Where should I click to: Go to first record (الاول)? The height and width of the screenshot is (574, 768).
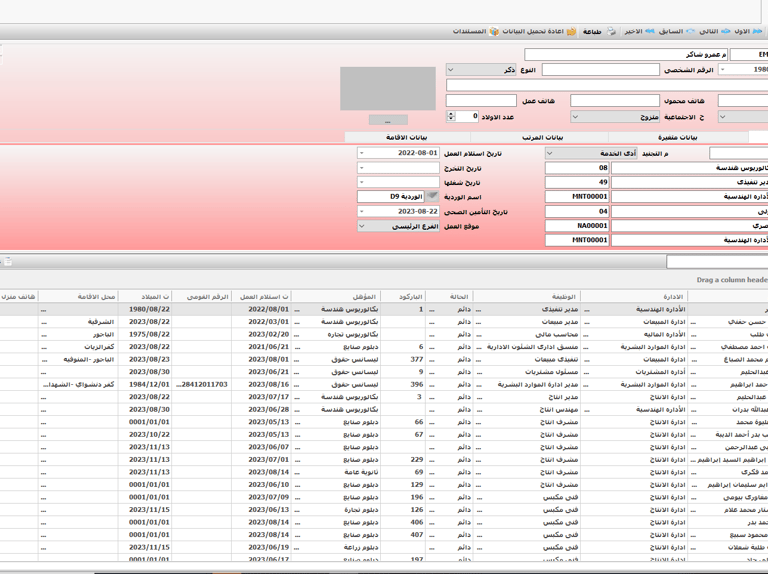(x=748, y=31)
